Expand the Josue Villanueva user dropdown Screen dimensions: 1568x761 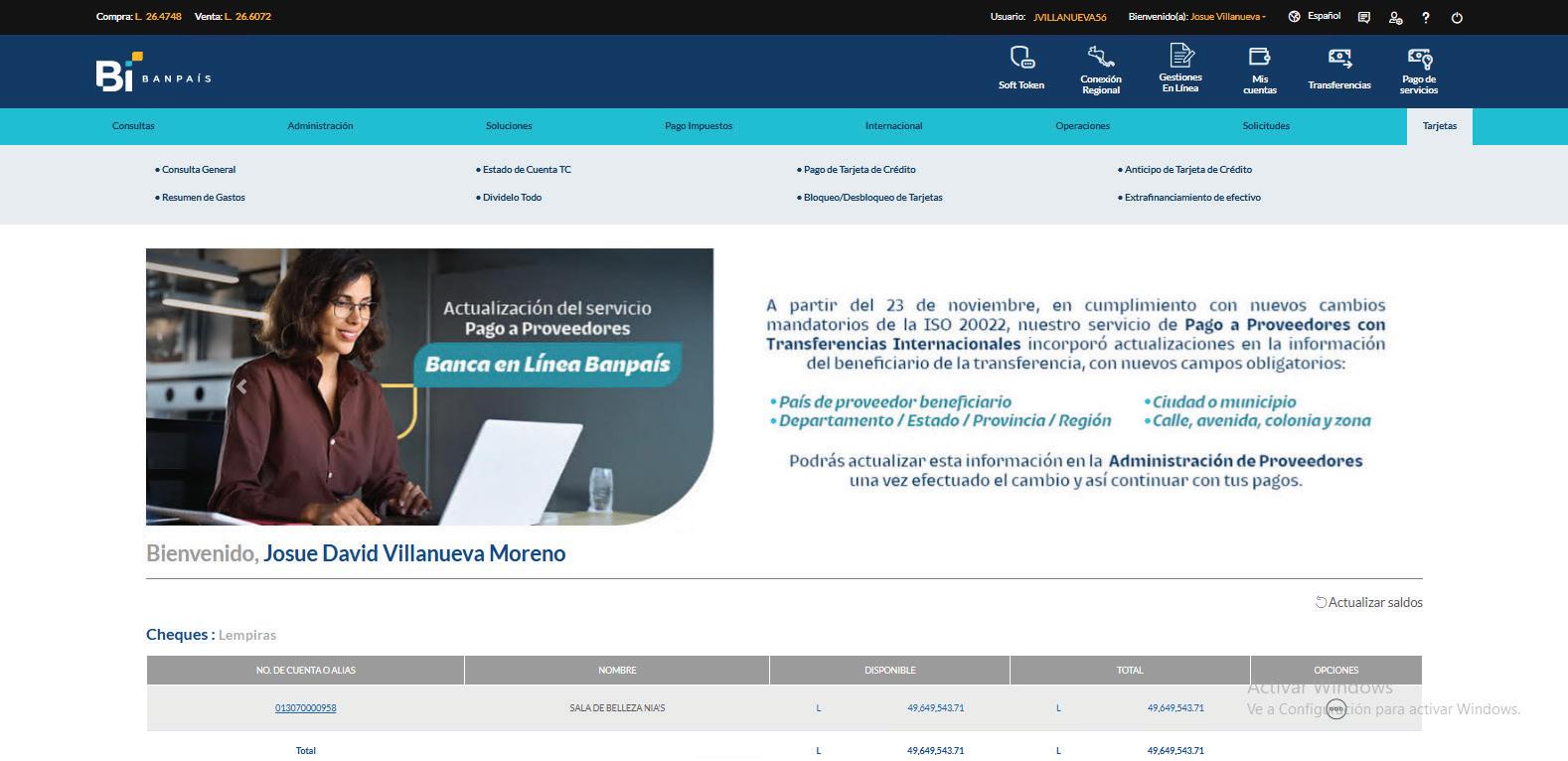(1228, 17)
